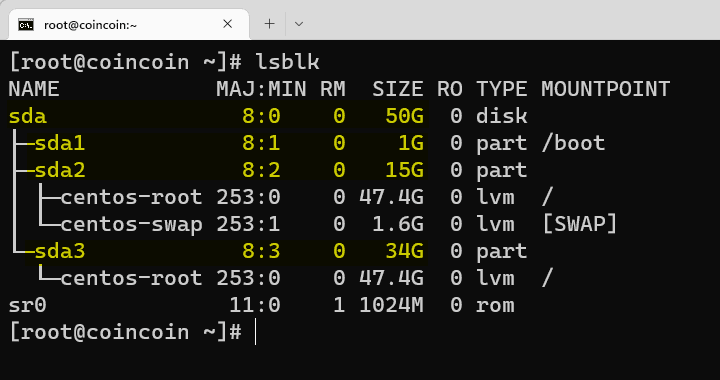720x380 pixels.
Task: Click the lsblk command text
Action: click(288, 62)
